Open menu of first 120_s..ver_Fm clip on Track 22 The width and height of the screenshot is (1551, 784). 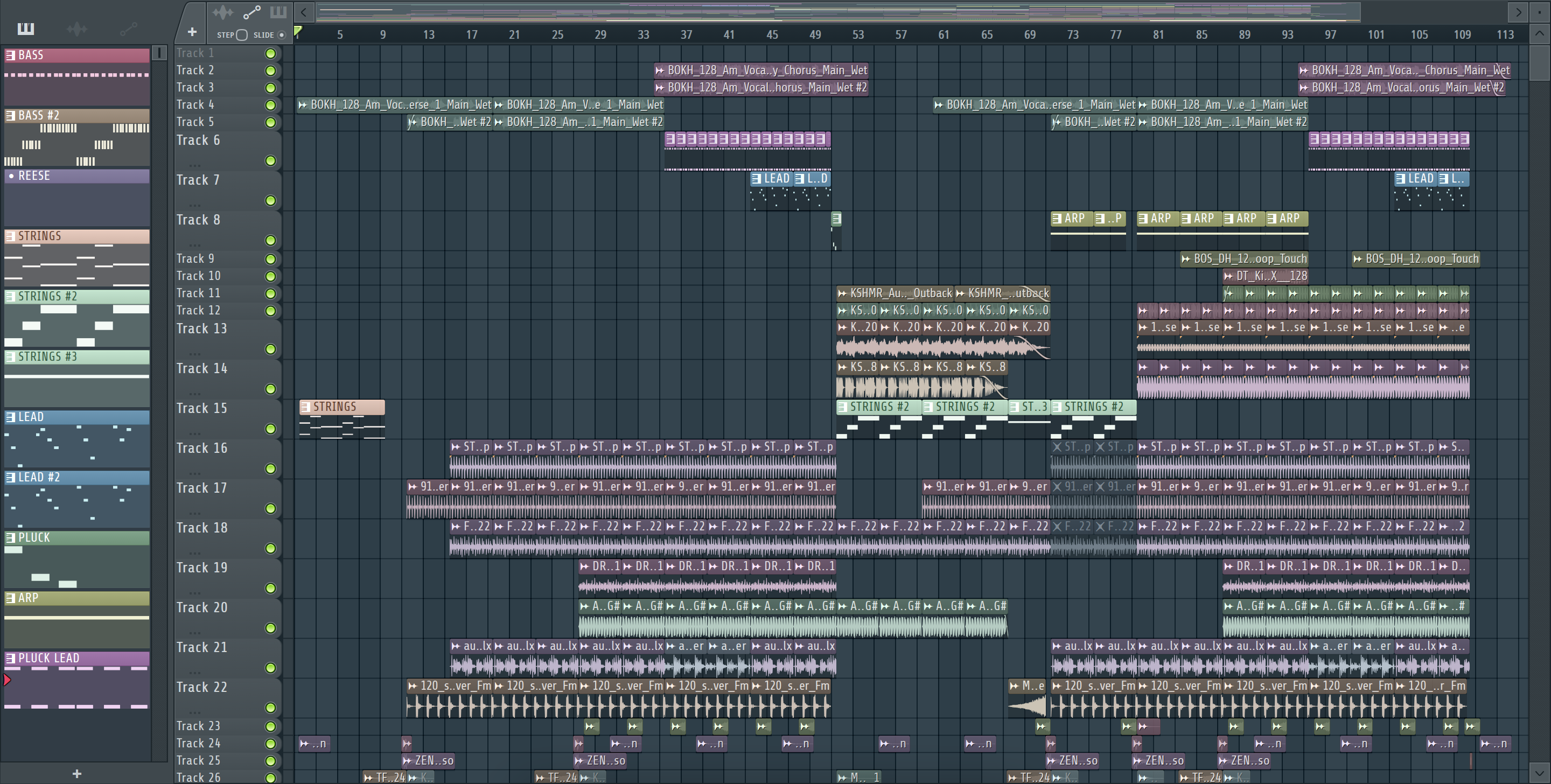413,686
